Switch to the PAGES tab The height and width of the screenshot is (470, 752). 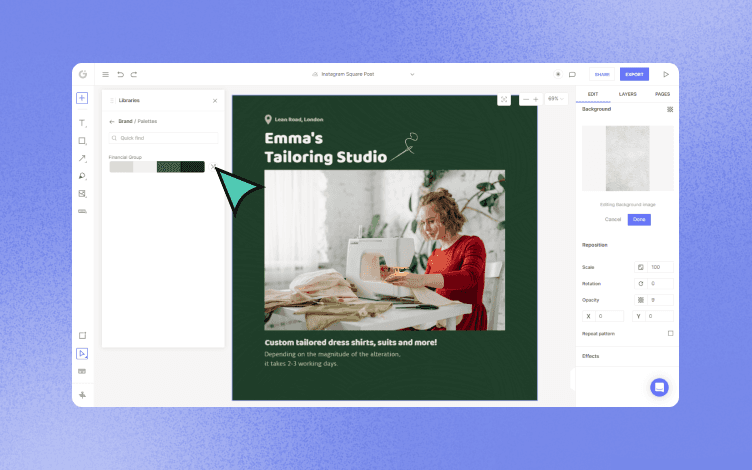[x=662, y=94]
